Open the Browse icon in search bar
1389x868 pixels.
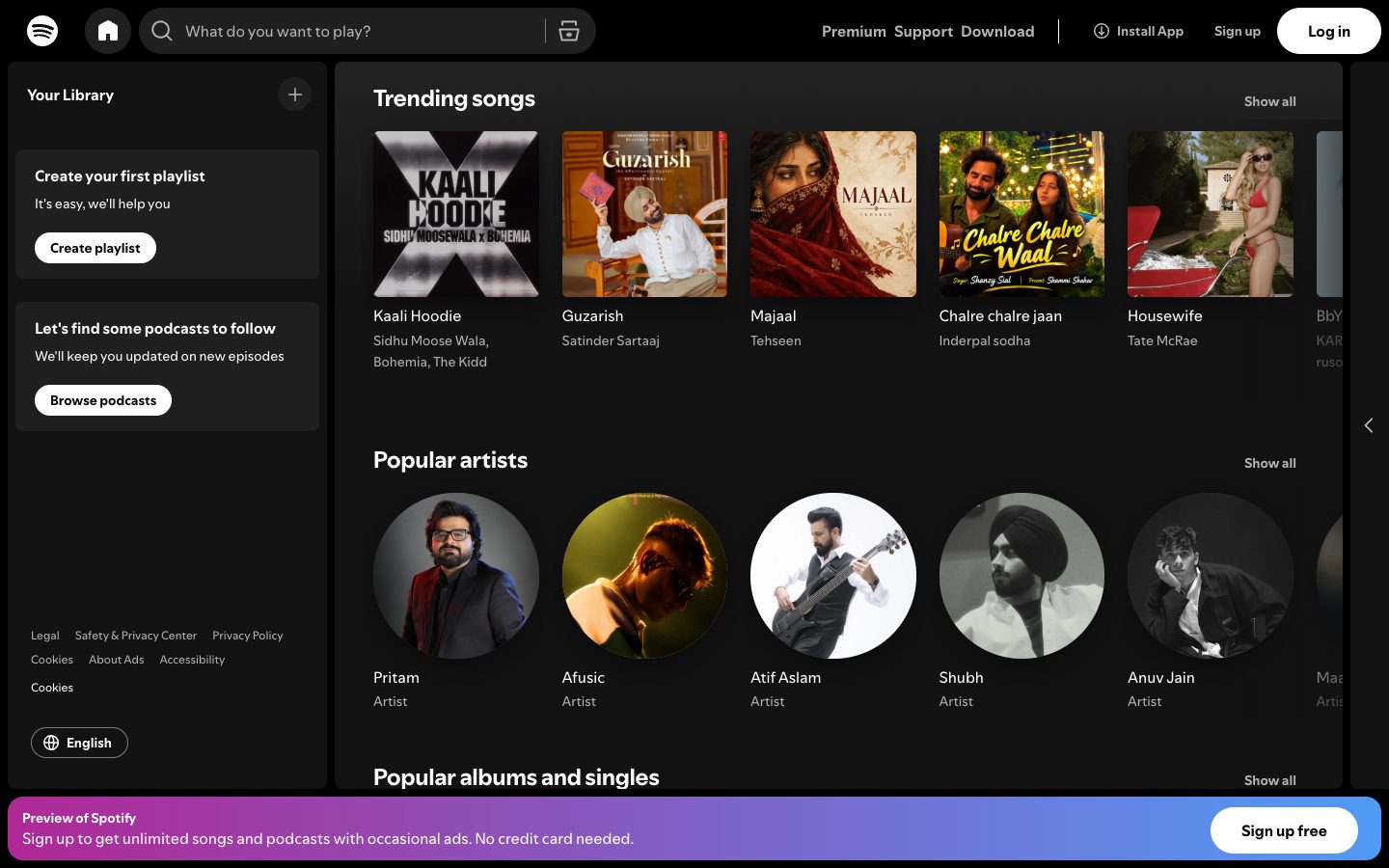tap(569, 31)
